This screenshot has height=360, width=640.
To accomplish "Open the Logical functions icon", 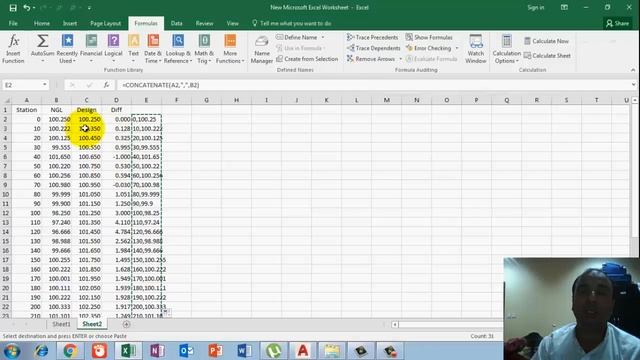I will point(113,41).
